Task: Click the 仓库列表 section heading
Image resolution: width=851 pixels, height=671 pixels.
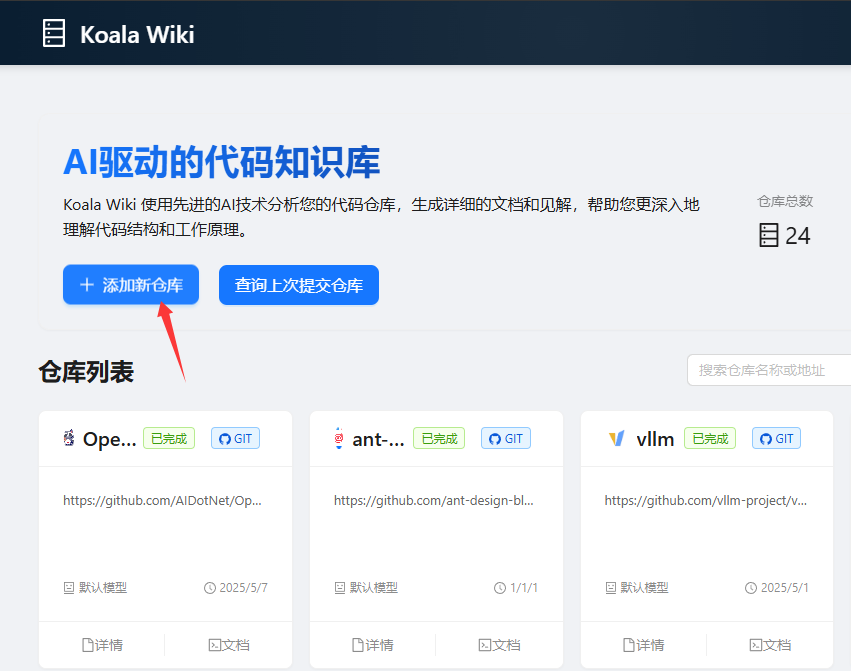Action: (86, 372)
